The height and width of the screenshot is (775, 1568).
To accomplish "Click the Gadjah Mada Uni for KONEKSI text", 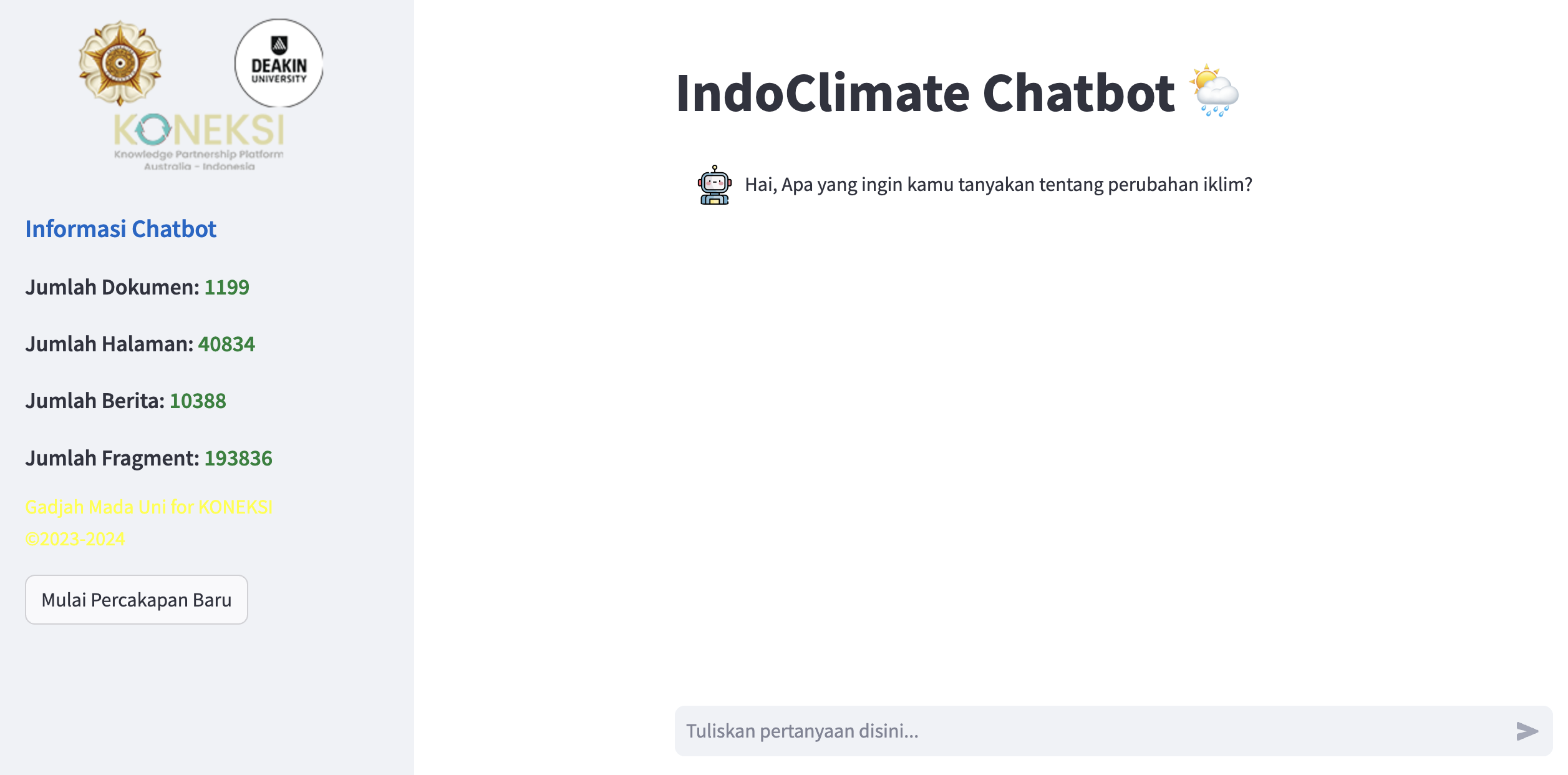I will click(x=149, y=507).
